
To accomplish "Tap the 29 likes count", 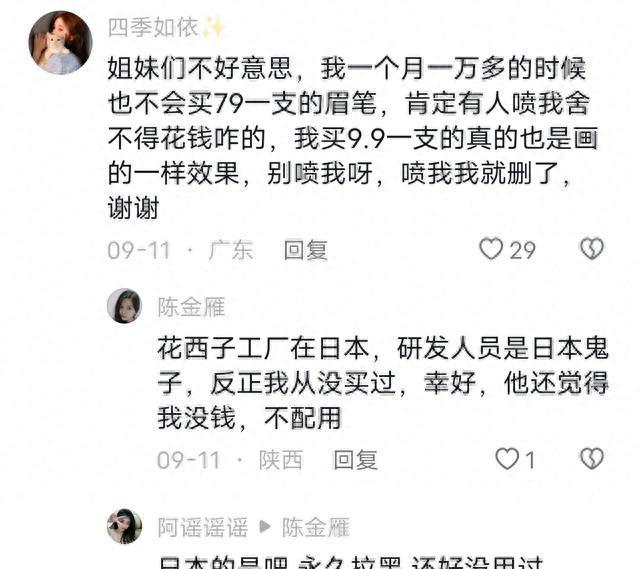I will (x=523, y=250).
